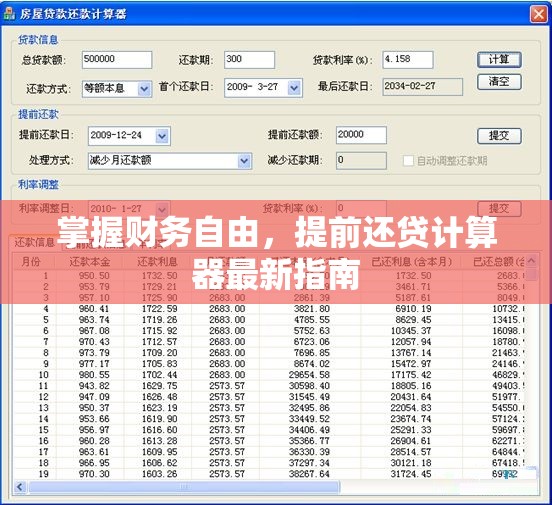Select the cell 1609.95 in row 17
The height and width of the screenshot is (505, 552).
tap(159, 452)
